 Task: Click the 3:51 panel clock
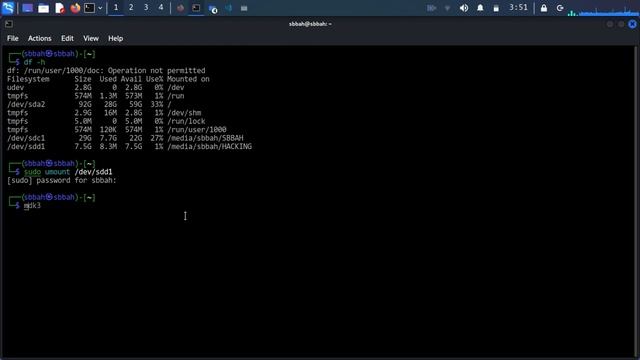click(518, 8)
